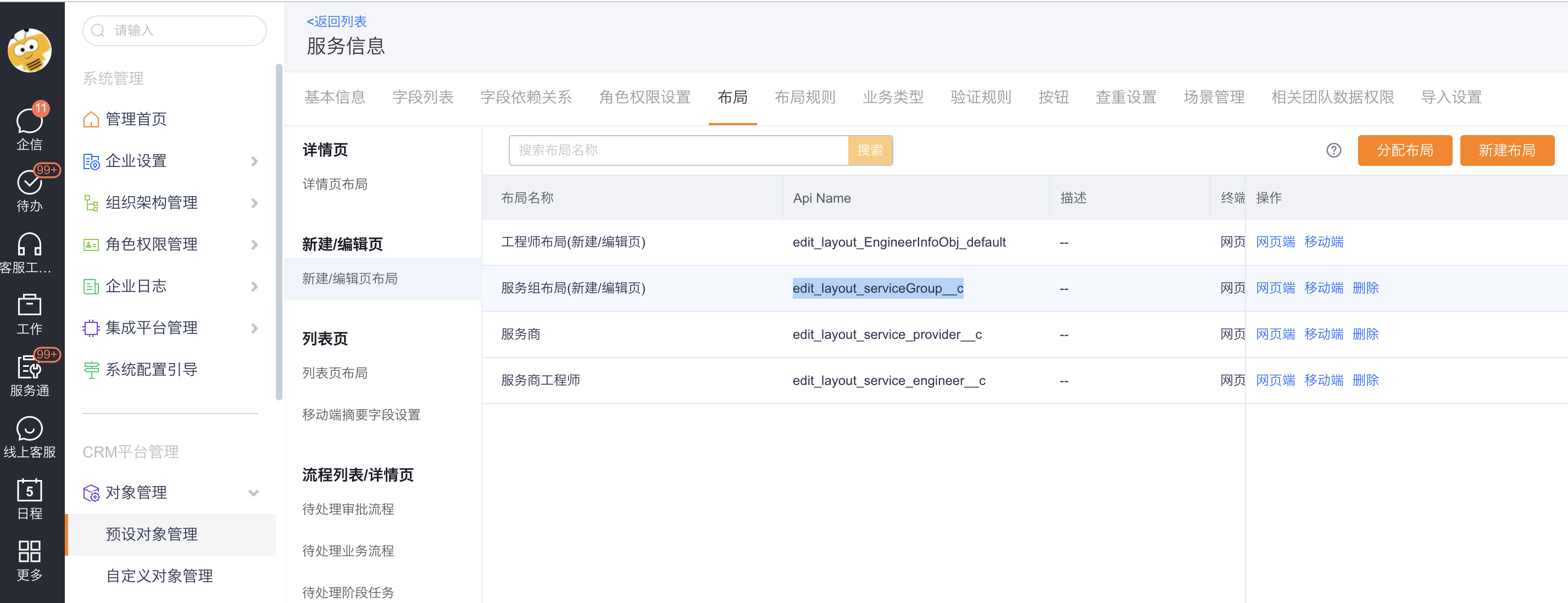1568x603 pixels.
Task: Select 待处理业务流程 in layout menu
Action: tap(348, 551)
